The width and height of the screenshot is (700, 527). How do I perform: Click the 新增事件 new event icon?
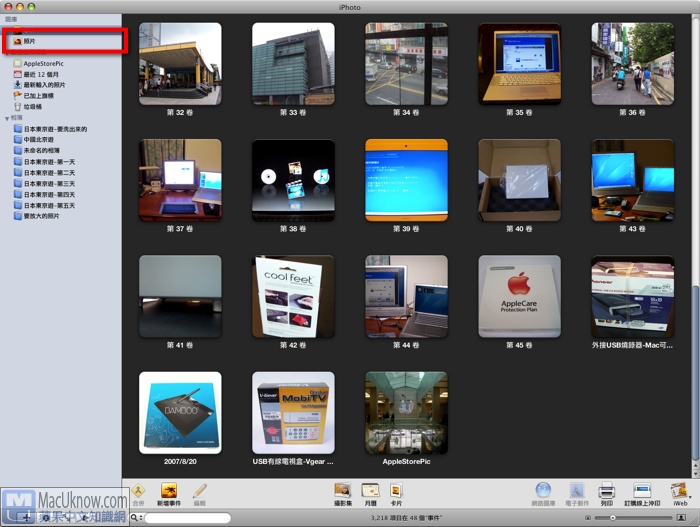(169, 491)
